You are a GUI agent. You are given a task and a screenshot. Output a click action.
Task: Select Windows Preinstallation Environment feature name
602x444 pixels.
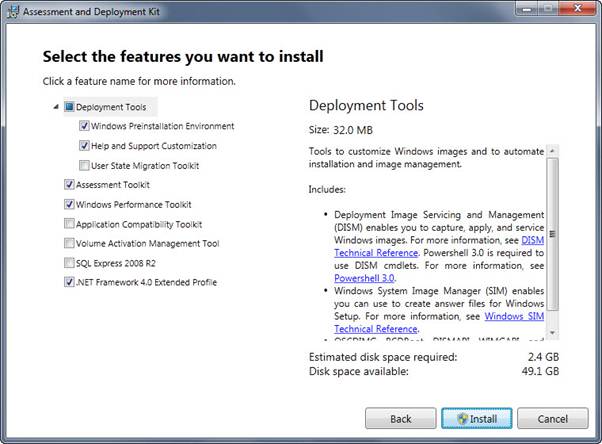pyautogui.click(x=162, y=126)
